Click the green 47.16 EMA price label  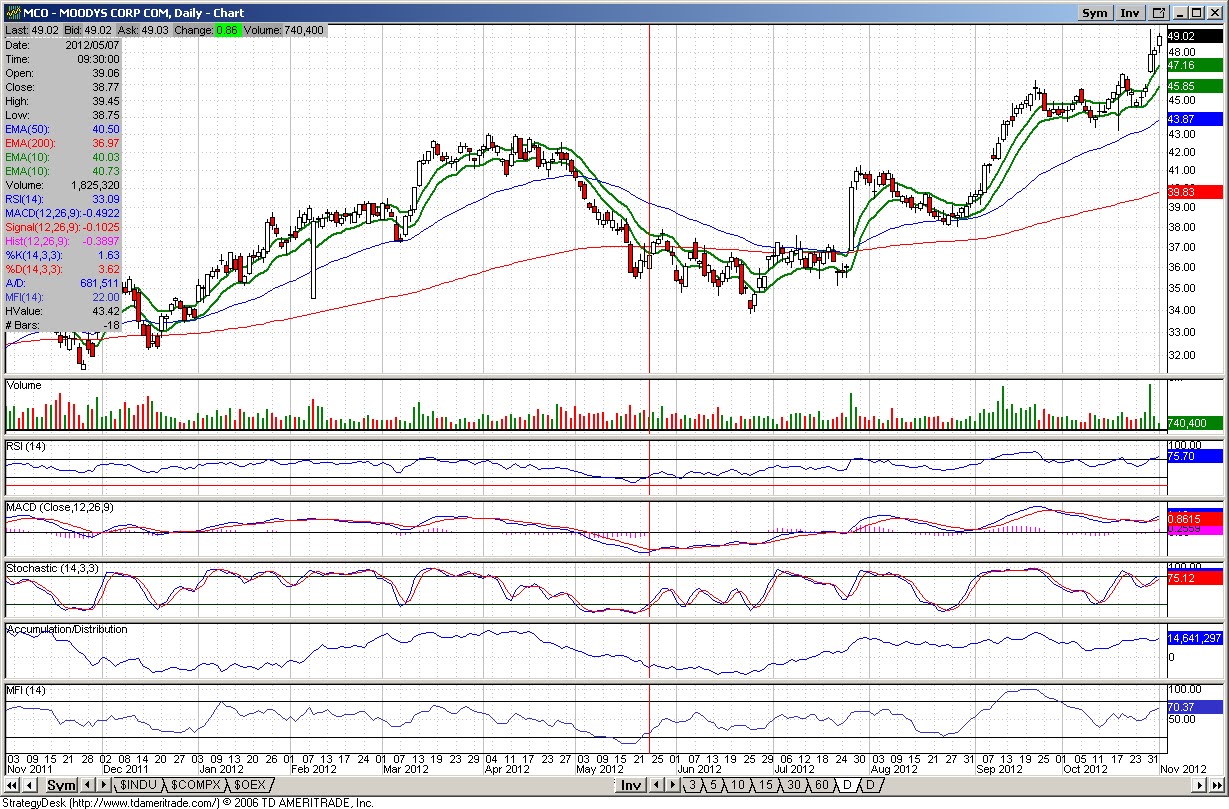pyautogui.click(x=1194, y=65)
